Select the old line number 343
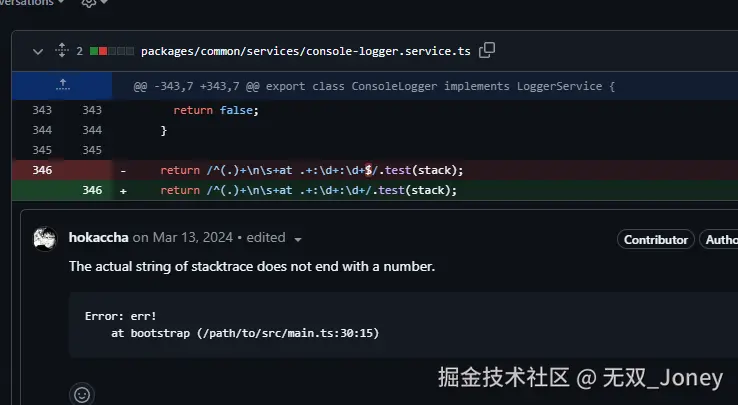Screen dimensions: 738x405 42,110
